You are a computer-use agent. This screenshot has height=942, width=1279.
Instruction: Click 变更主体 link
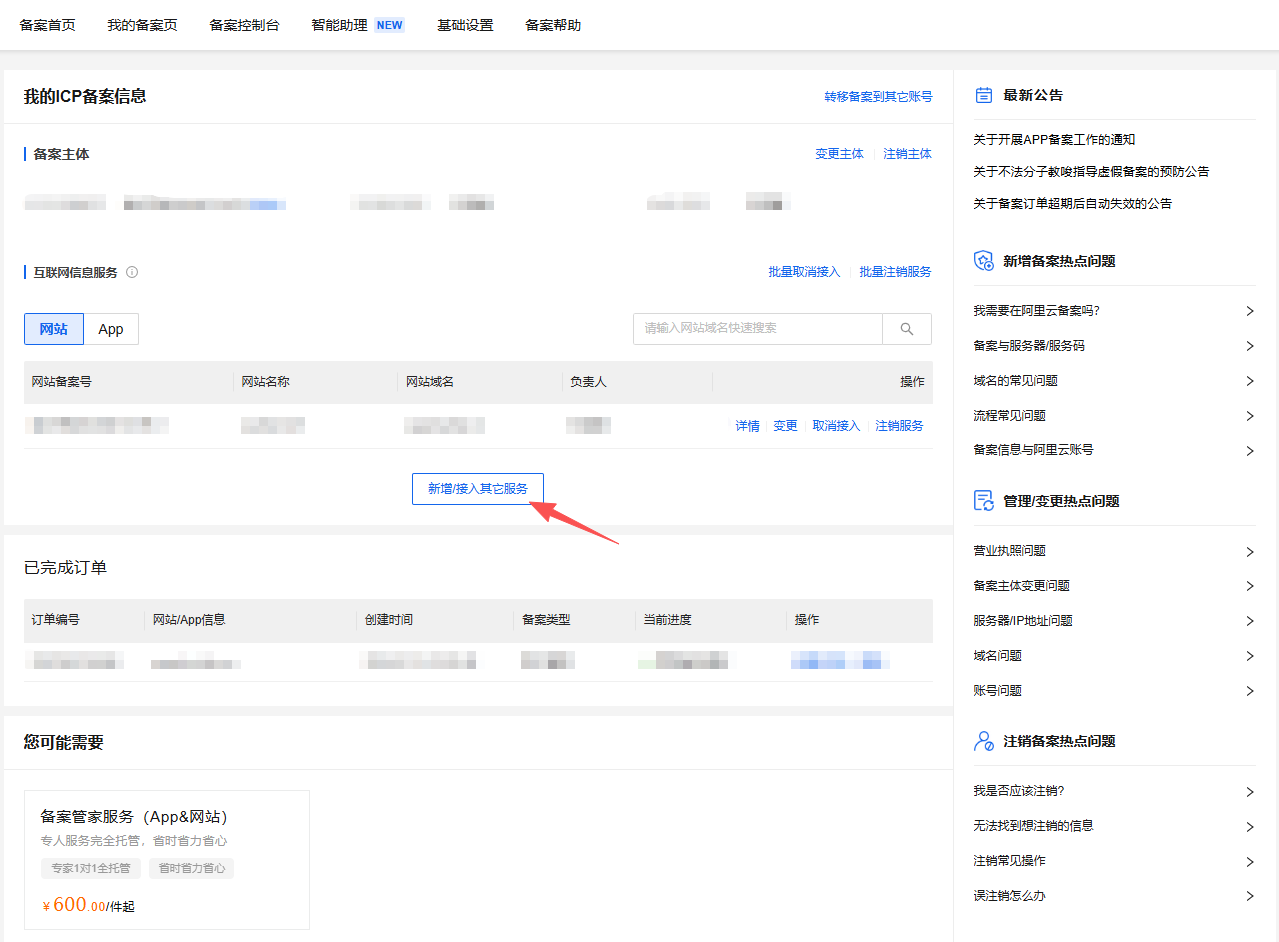(839, 154)
